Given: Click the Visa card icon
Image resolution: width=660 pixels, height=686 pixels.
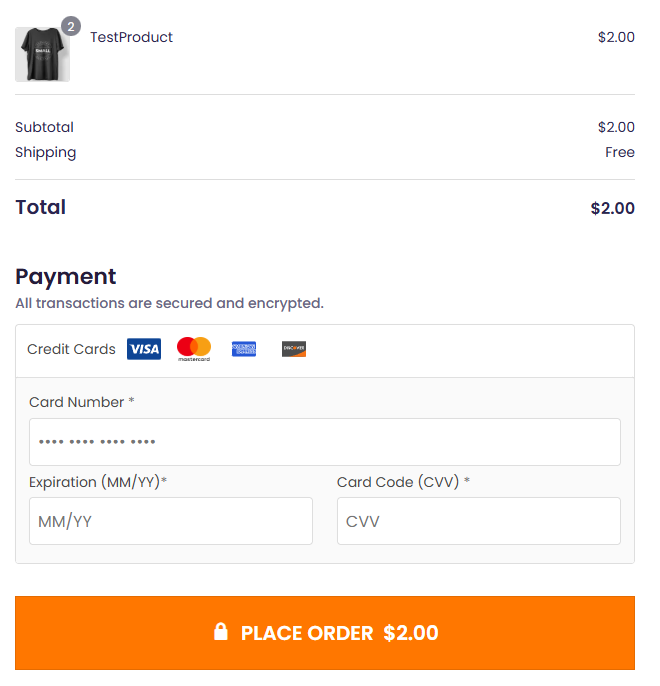Looking at the screenshot, I should pos(144,349).
